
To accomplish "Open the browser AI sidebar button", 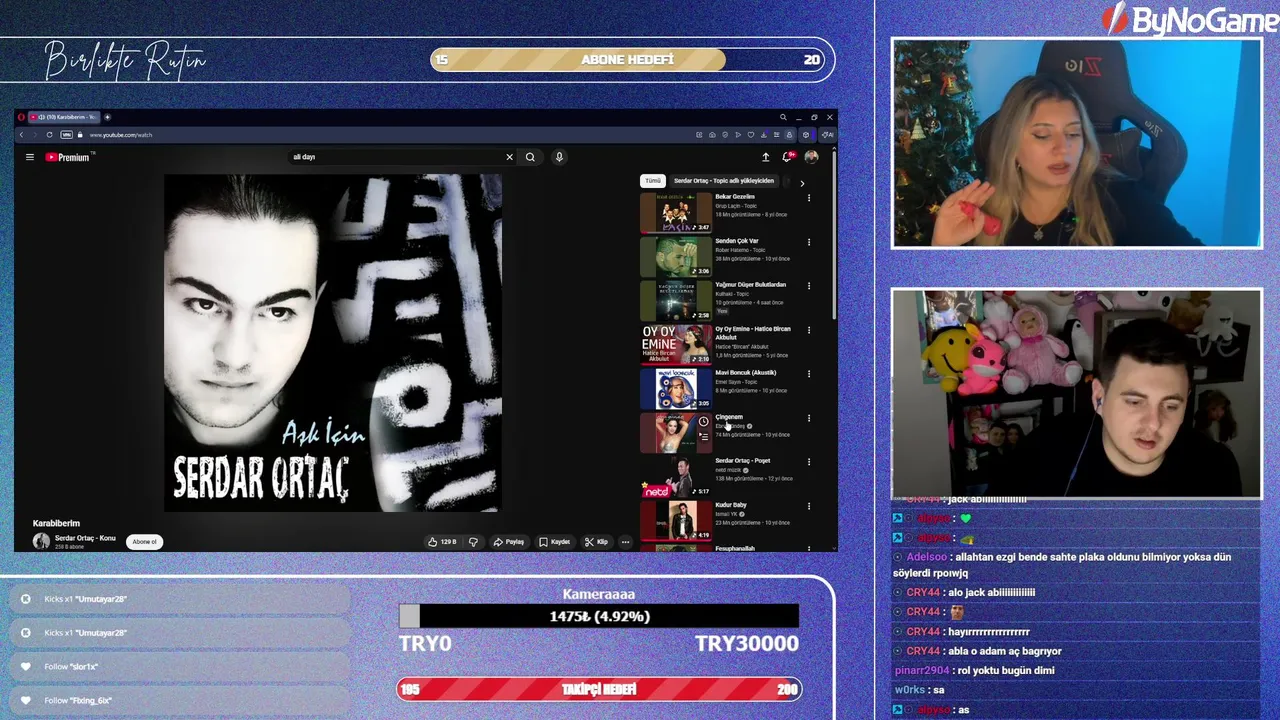I will [x=827, y=135].
